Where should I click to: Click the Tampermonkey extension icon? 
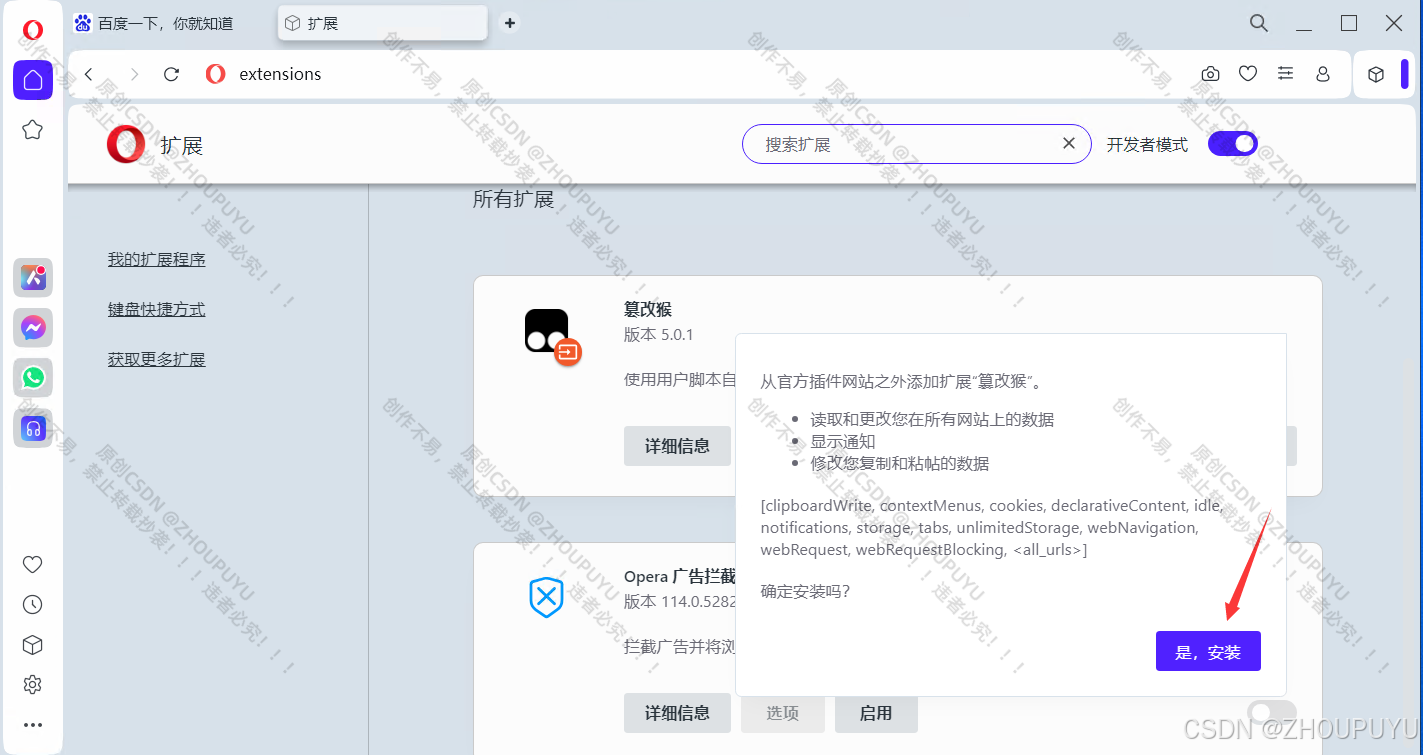(x=551, y=336)
